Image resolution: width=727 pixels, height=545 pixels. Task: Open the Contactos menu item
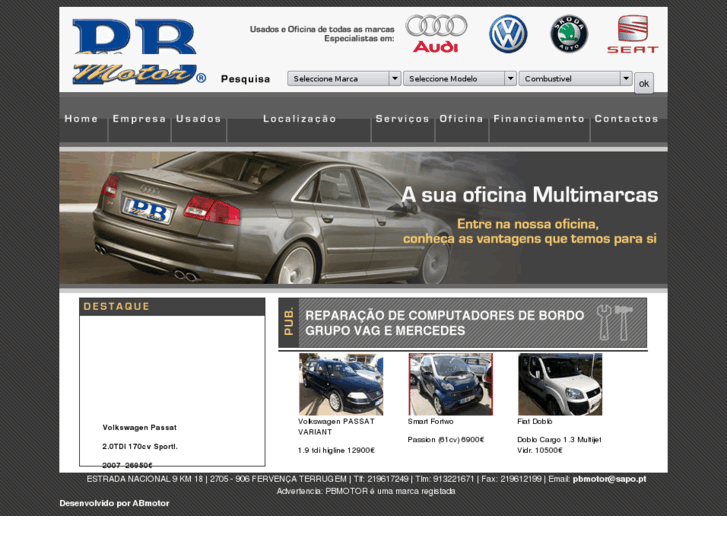pyautogui.click(x=627, y=119)
